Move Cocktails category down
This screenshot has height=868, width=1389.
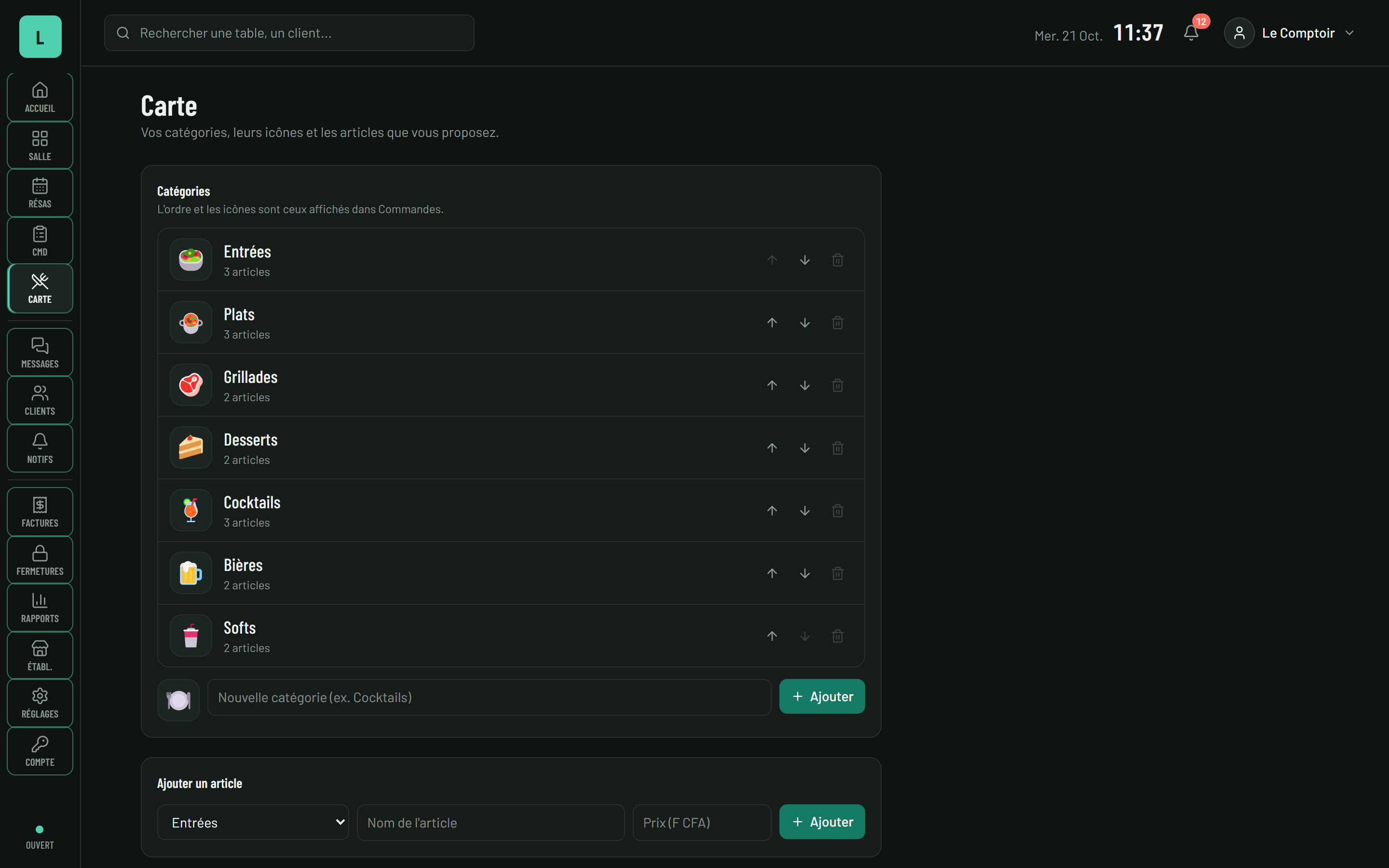click(x=804, y=510)
